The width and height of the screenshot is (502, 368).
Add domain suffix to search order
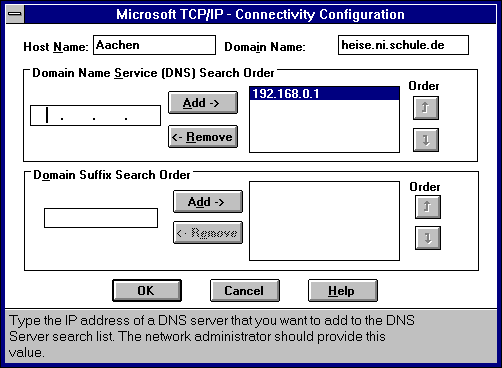point(208,202)
